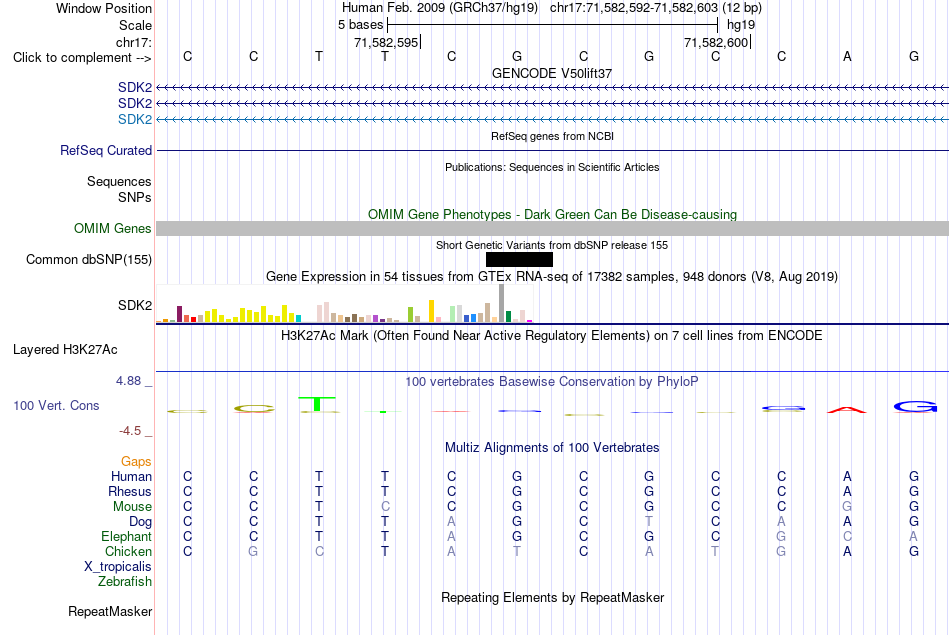Select the Dog species label
This screenshot has width=950, height=635.
[x=141, y=522]
